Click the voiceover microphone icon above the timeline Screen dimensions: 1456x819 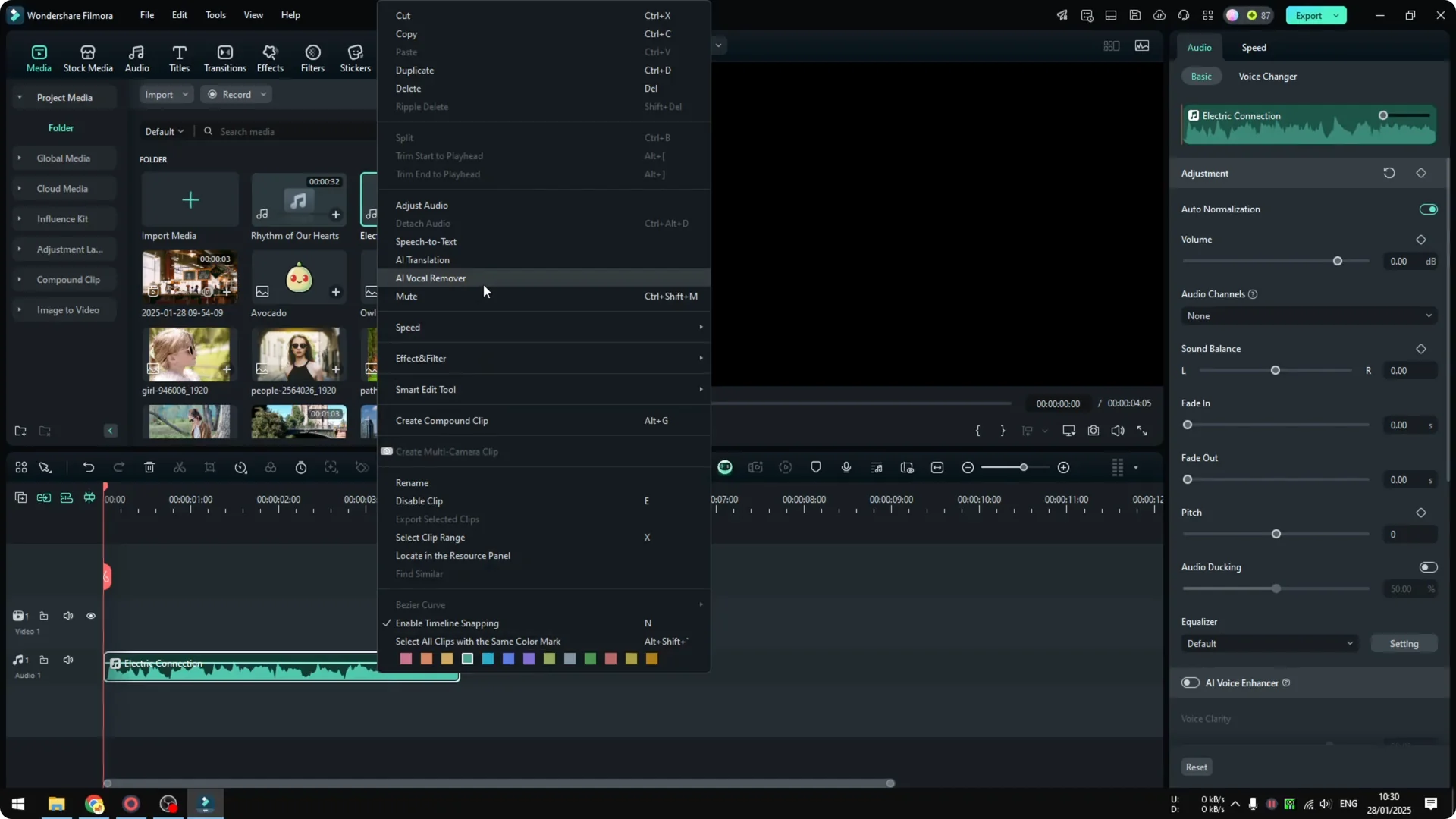[x=846, y=467]
